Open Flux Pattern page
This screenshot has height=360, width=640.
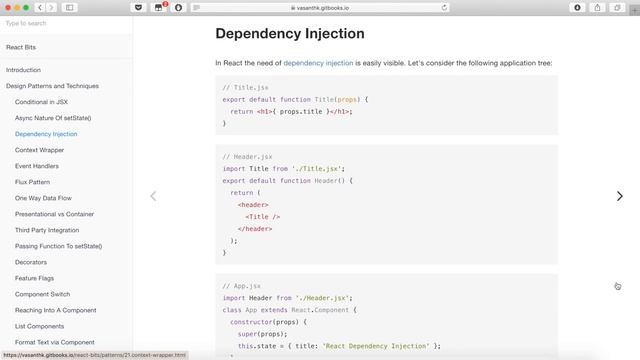32,182
